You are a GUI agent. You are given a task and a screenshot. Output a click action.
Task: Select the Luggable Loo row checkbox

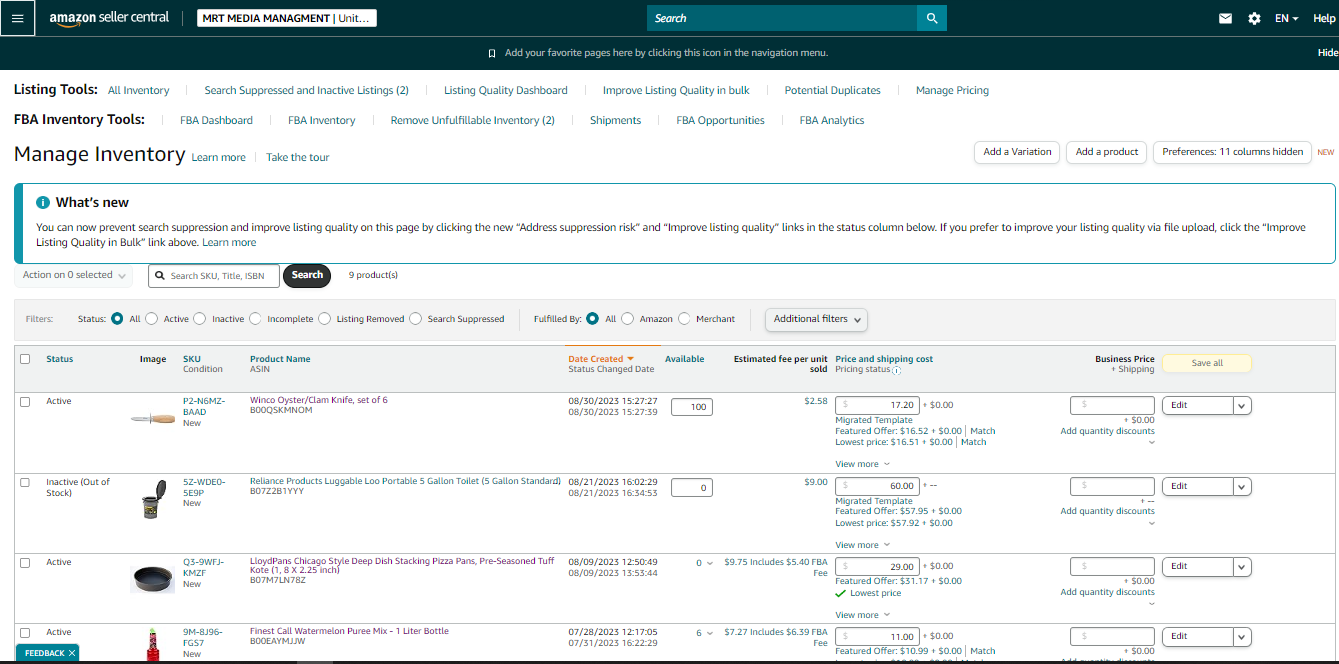(25, 482)
